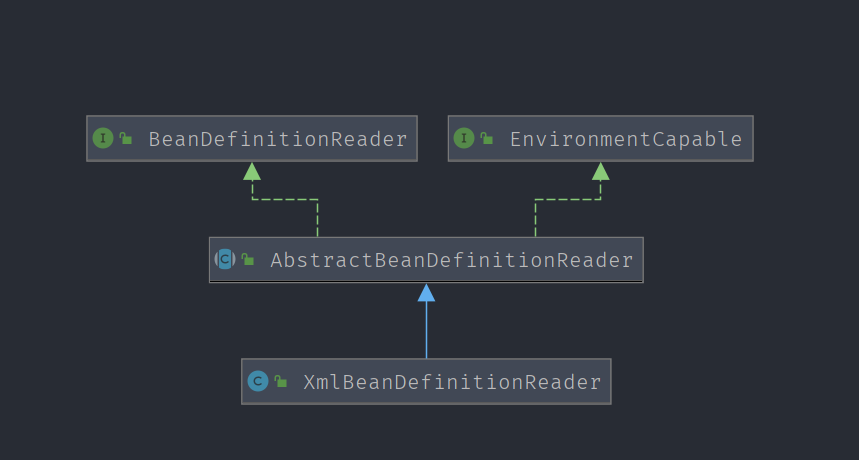Click the interface icon on BeanDefinitionReader node

(102, 139)
